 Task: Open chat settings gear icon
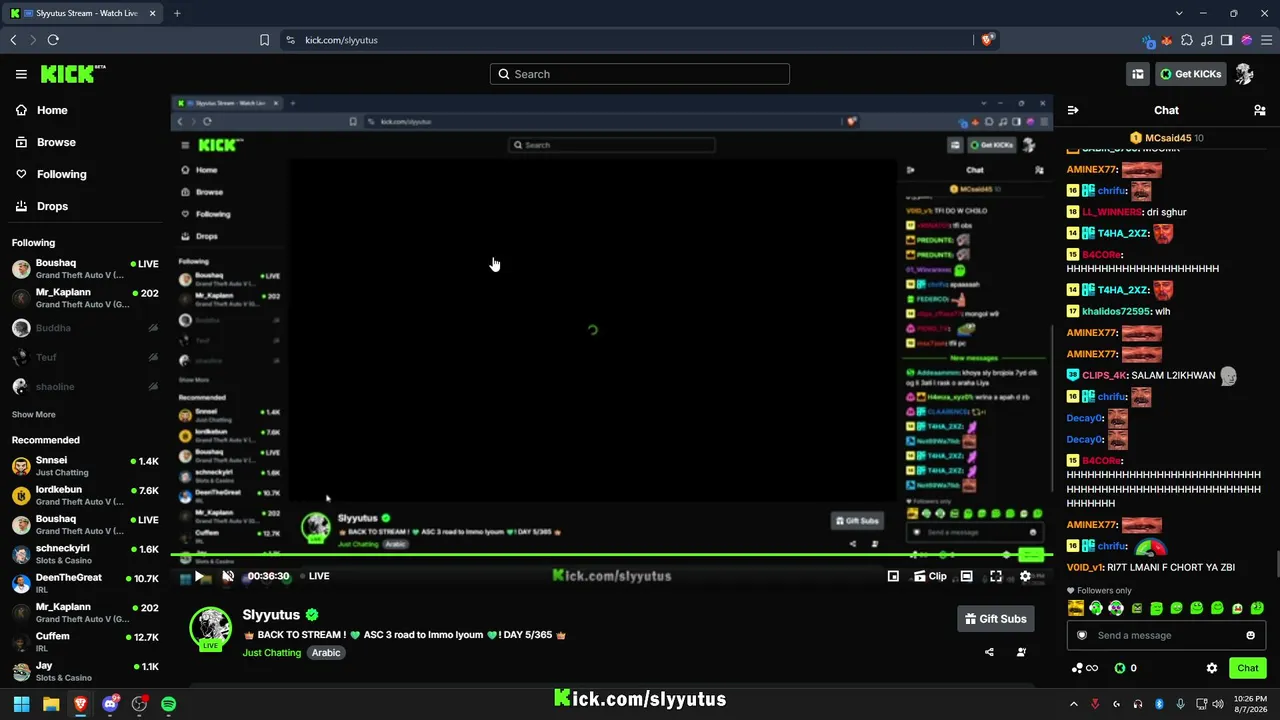pyautogui.click(x=1212, y=668)
